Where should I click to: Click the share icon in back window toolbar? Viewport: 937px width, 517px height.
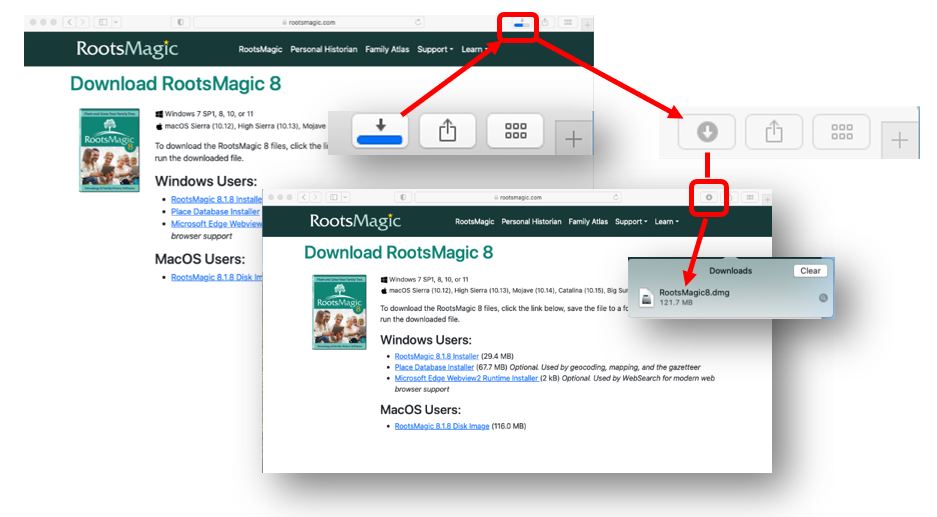point(545,23)
